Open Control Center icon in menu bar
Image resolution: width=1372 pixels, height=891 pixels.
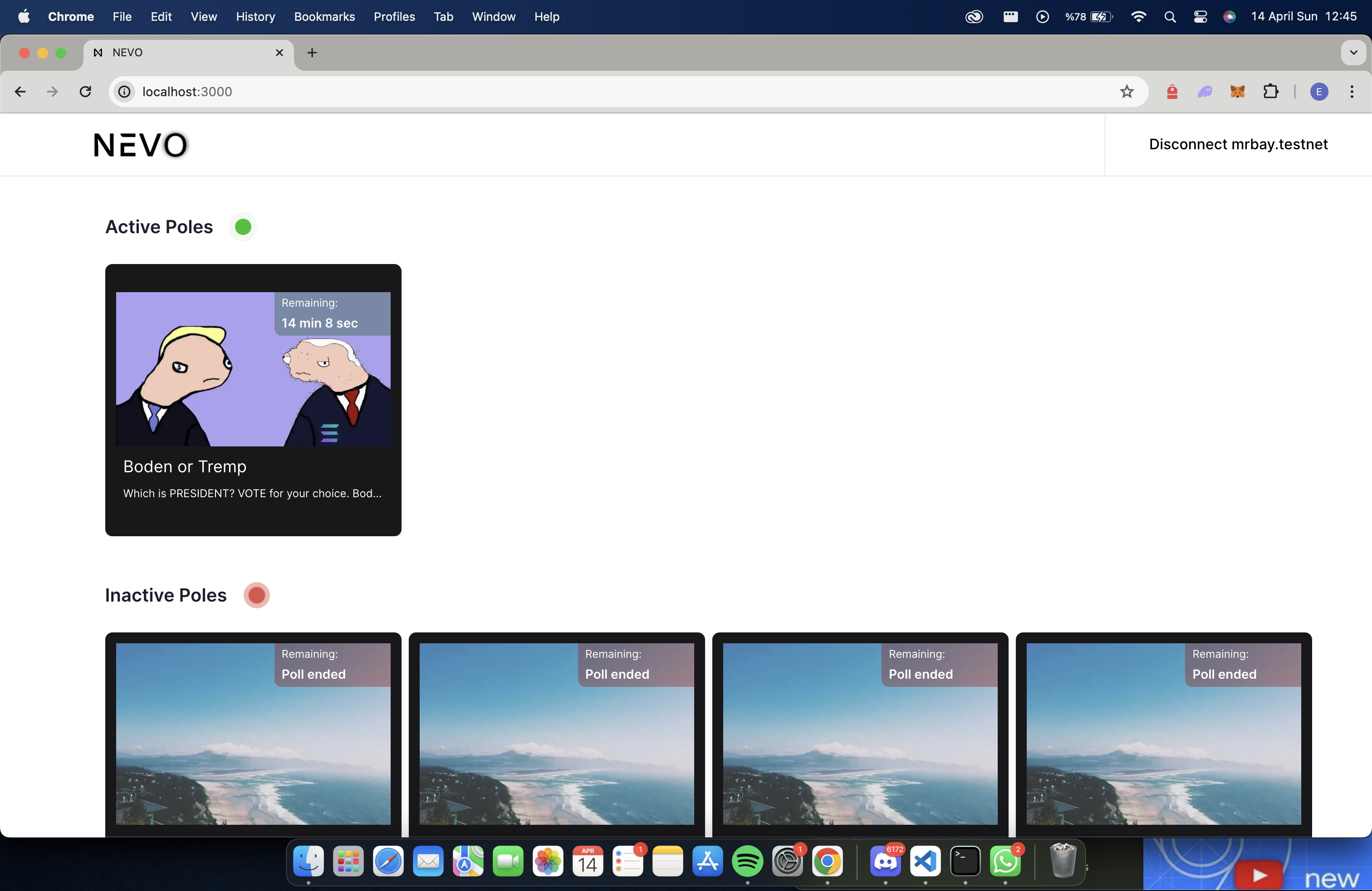(x=1200, y=17)
